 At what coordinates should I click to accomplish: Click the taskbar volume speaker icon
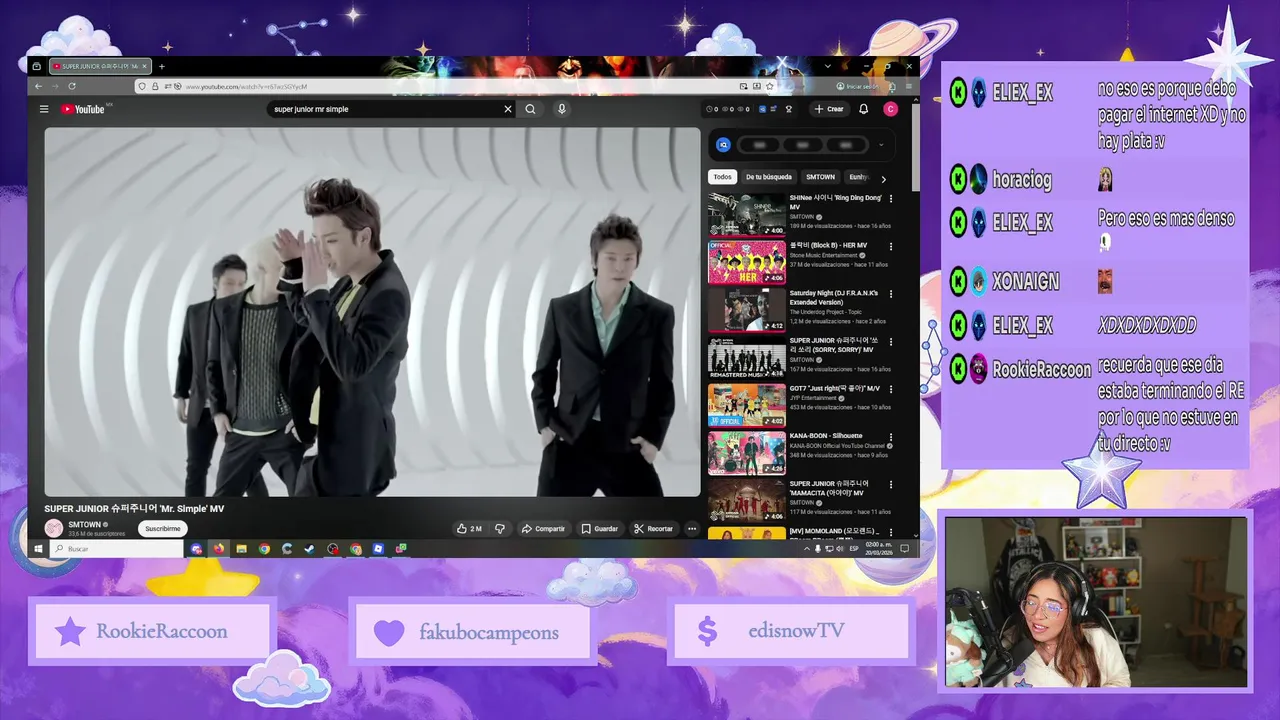[841, 549]
